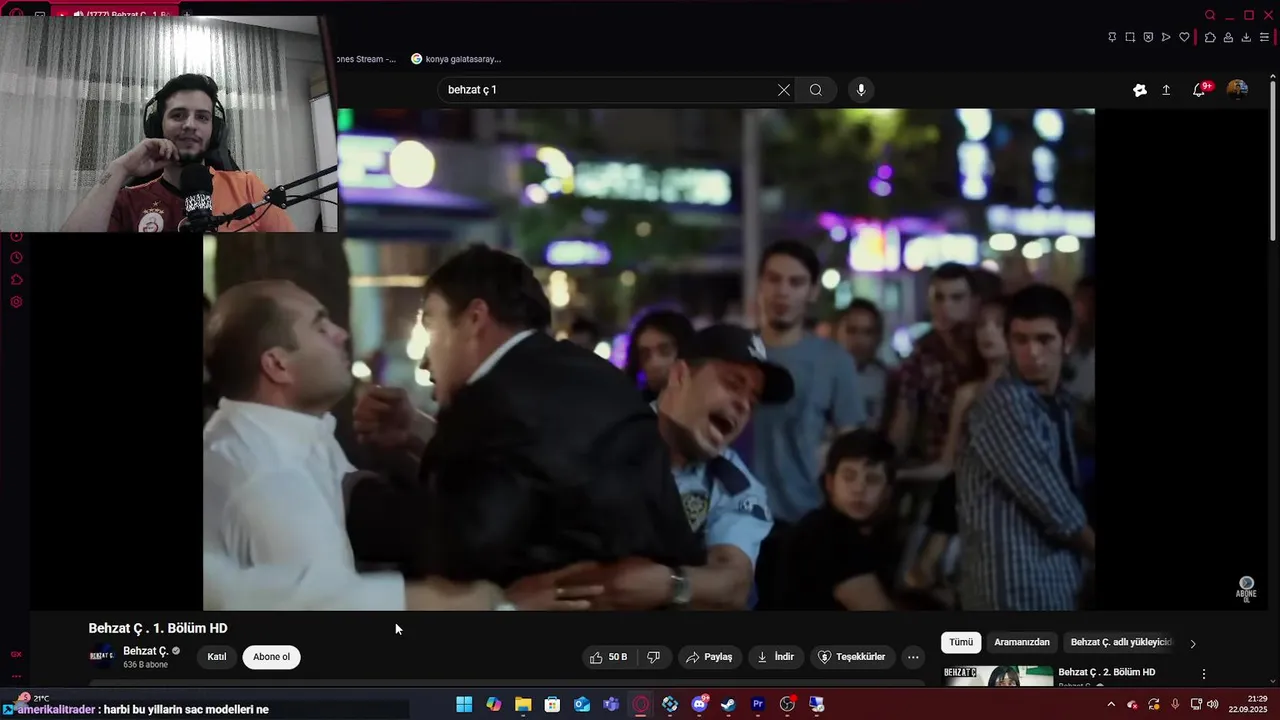Open the konya galatasaray bookmark
1280x720 pixels.
tap(456, 59)
